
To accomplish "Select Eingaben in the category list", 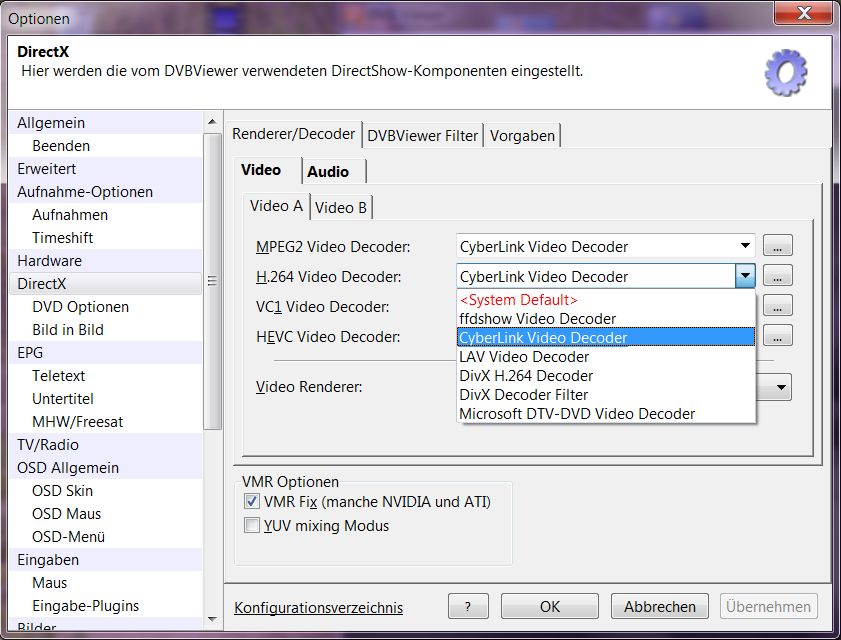I will (x=106, y=560).
